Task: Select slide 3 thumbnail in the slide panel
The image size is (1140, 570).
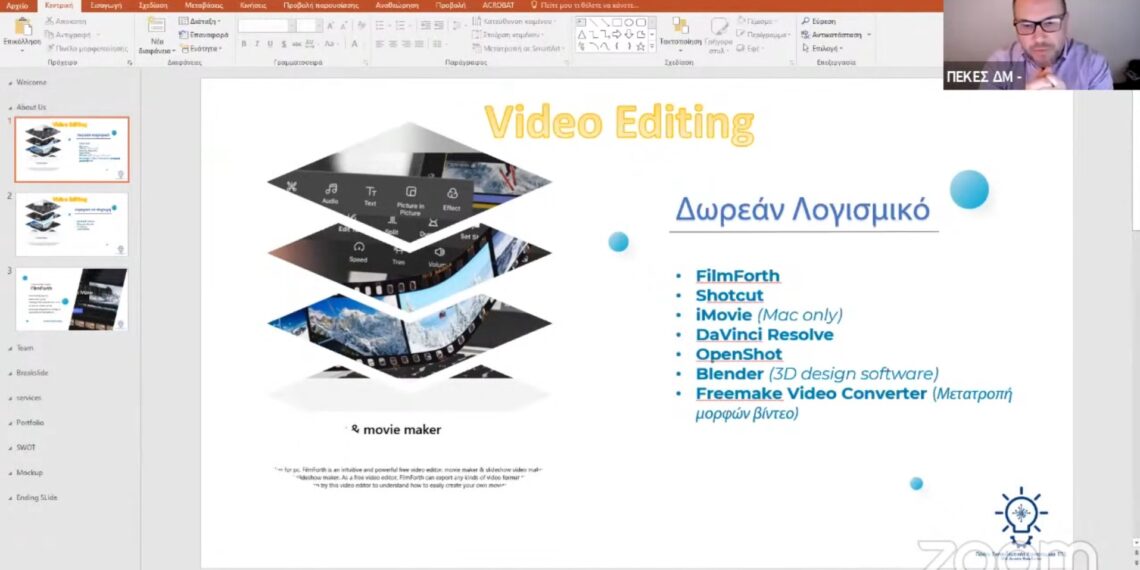Action: [x=71, y=298]
